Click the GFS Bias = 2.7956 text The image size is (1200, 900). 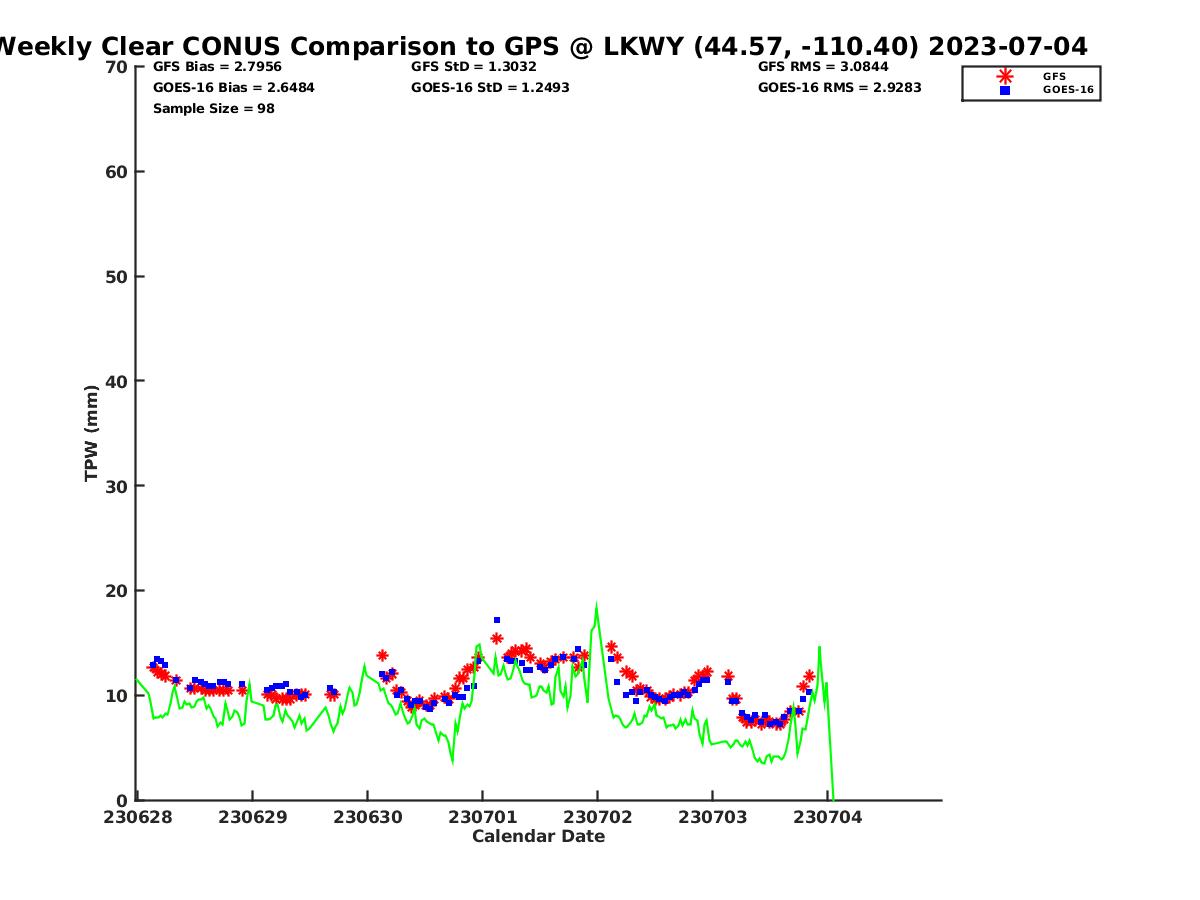(217, 67)
